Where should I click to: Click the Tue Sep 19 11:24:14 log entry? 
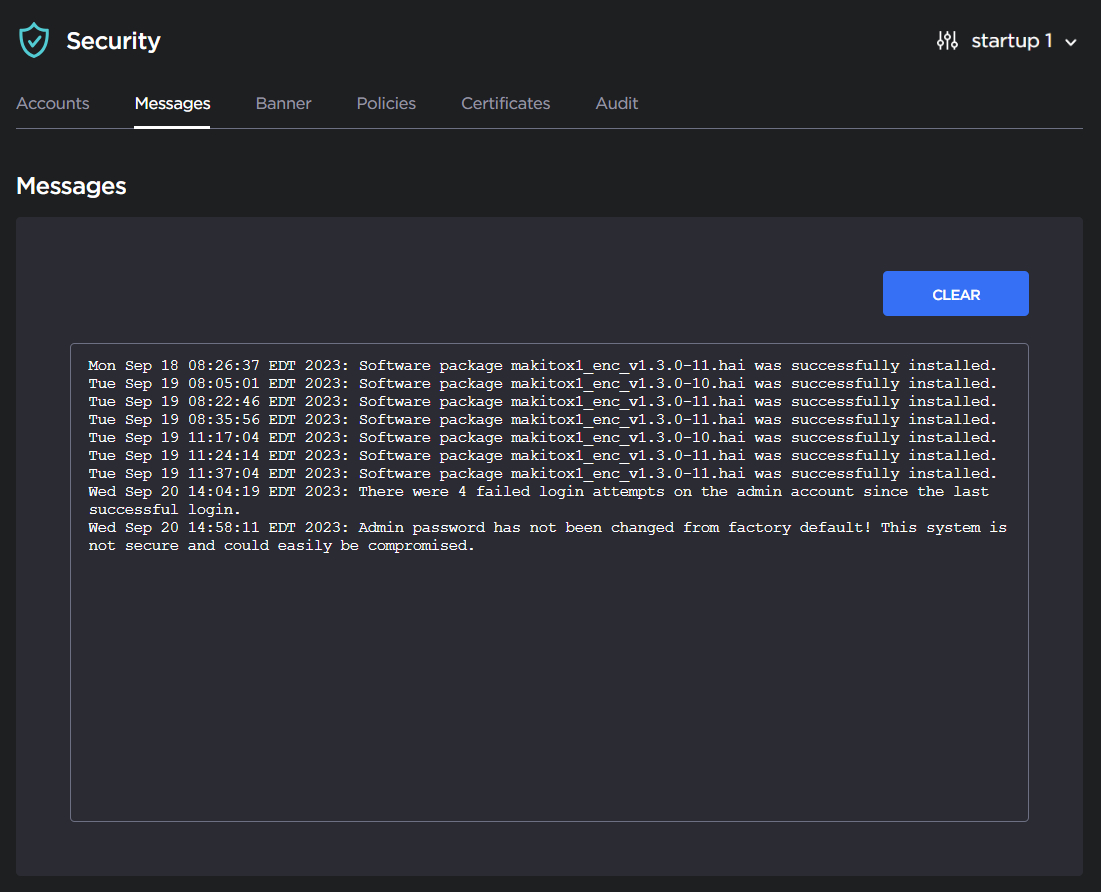click(x=542, y=456)
